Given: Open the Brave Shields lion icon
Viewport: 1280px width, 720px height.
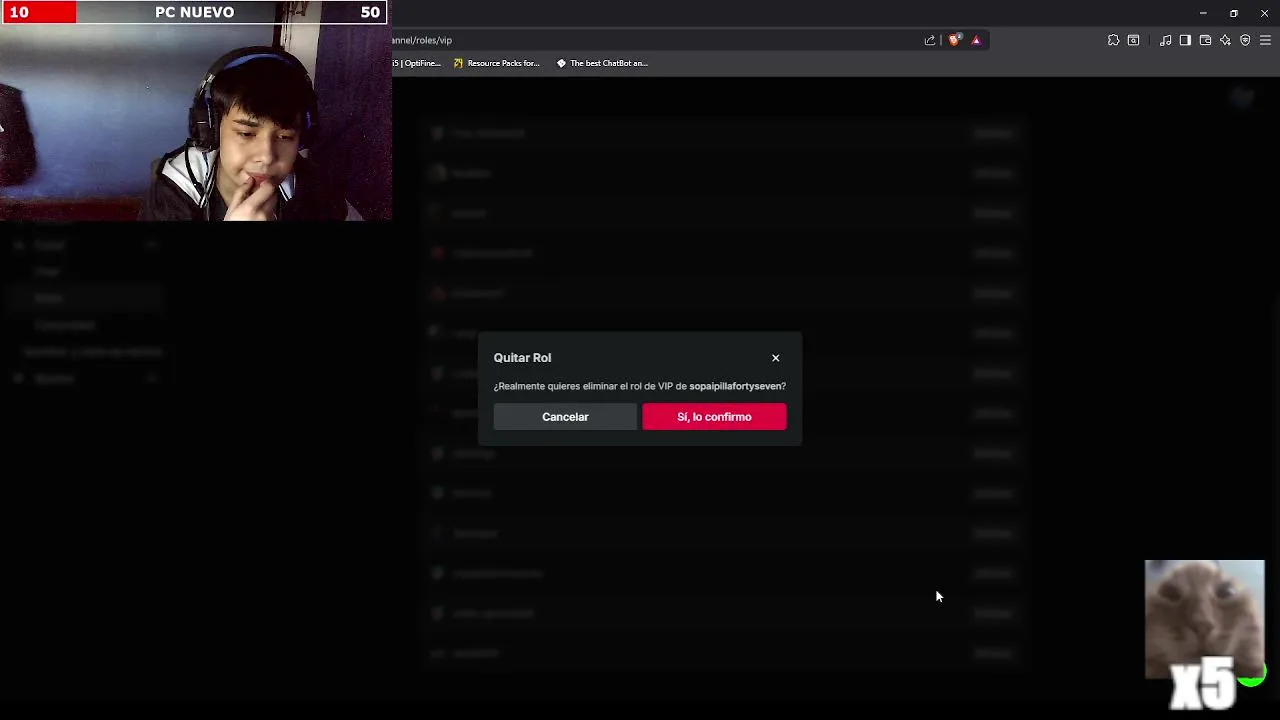Looking at the screenshot, I should tap(954, 40).
